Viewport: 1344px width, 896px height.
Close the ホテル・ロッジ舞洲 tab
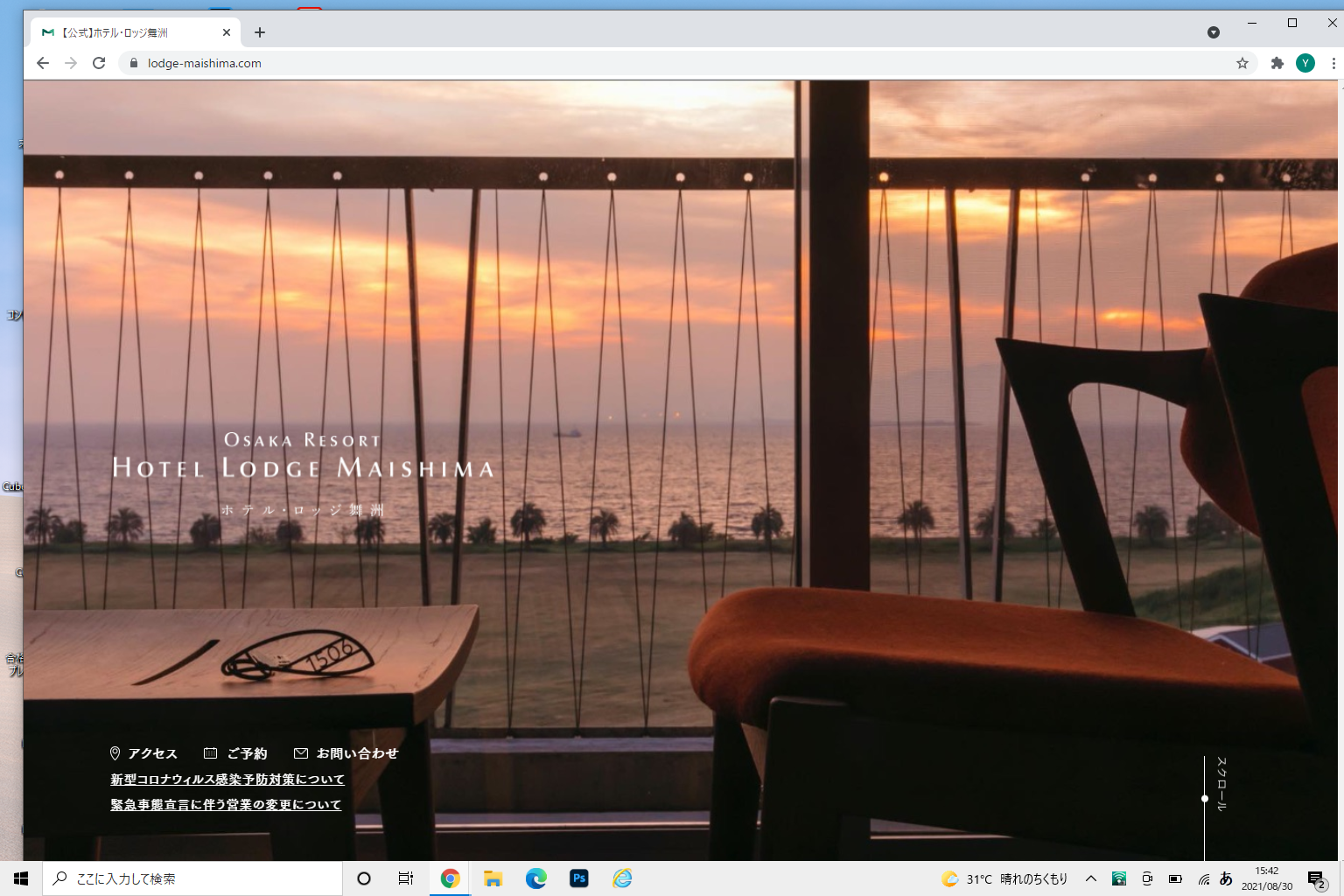[227, 32]
